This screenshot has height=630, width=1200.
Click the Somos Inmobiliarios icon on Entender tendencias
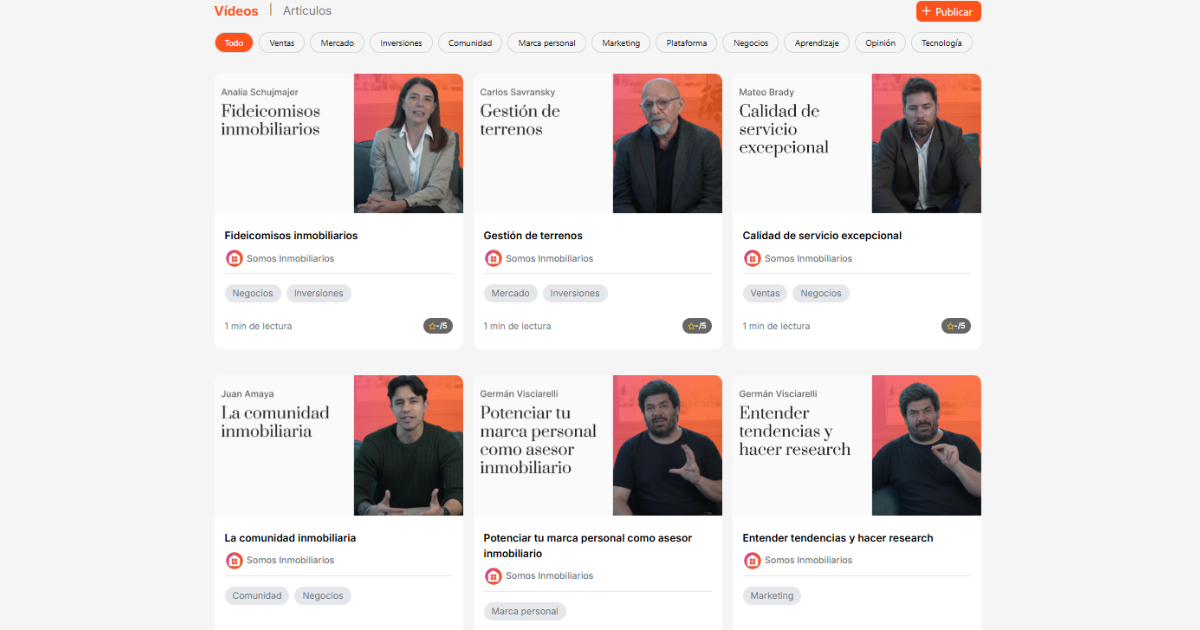point(752,560)
